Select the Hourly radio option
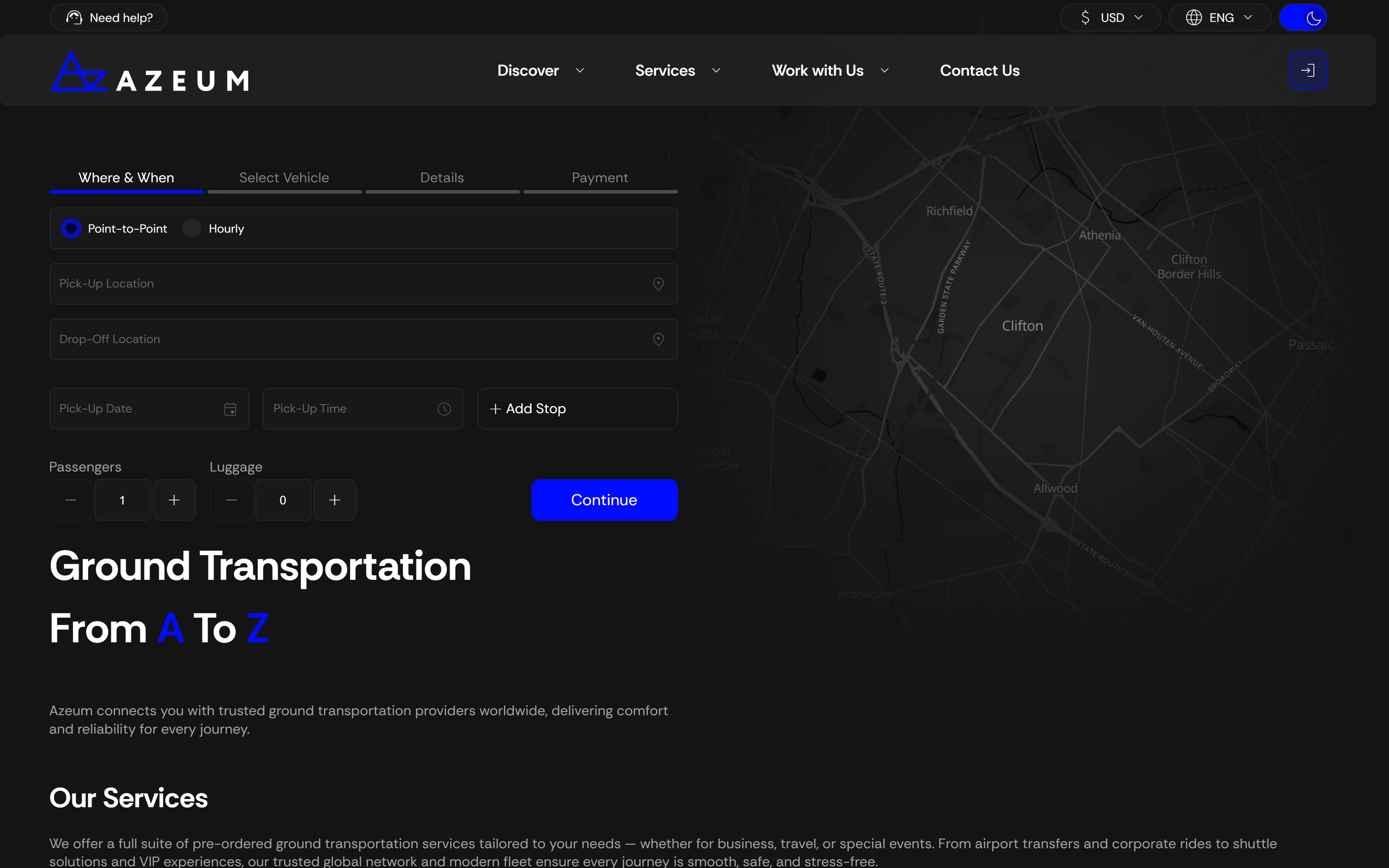1389x868 pixels. point(192,228)
